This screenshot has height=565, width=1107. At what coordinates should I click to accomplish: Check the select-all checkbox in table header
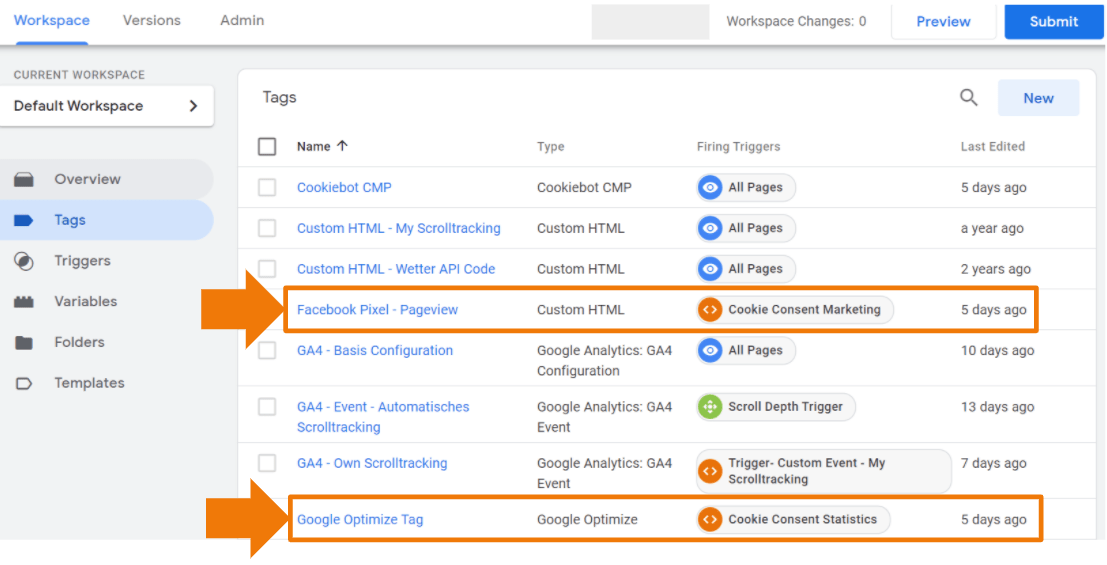click(x=267, y=147)
